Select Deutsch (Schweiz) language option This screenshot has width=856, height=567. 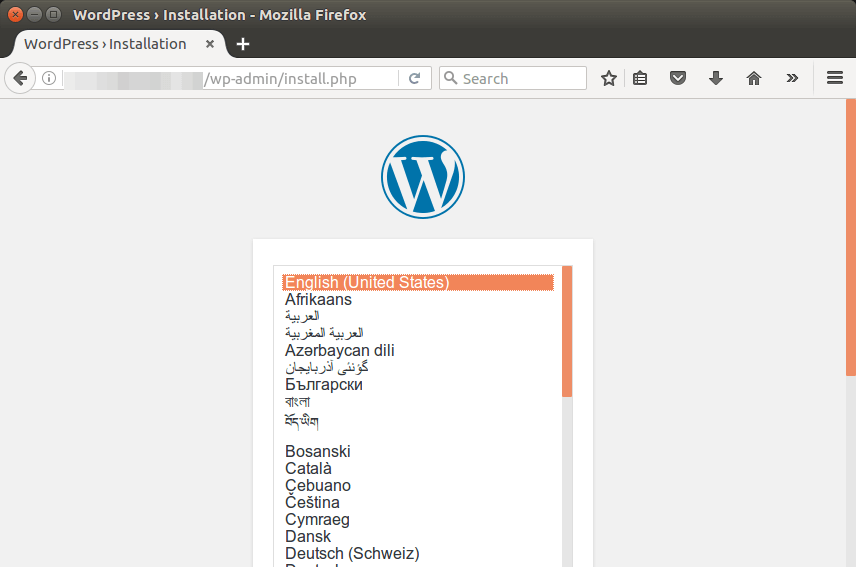point(352,553)
